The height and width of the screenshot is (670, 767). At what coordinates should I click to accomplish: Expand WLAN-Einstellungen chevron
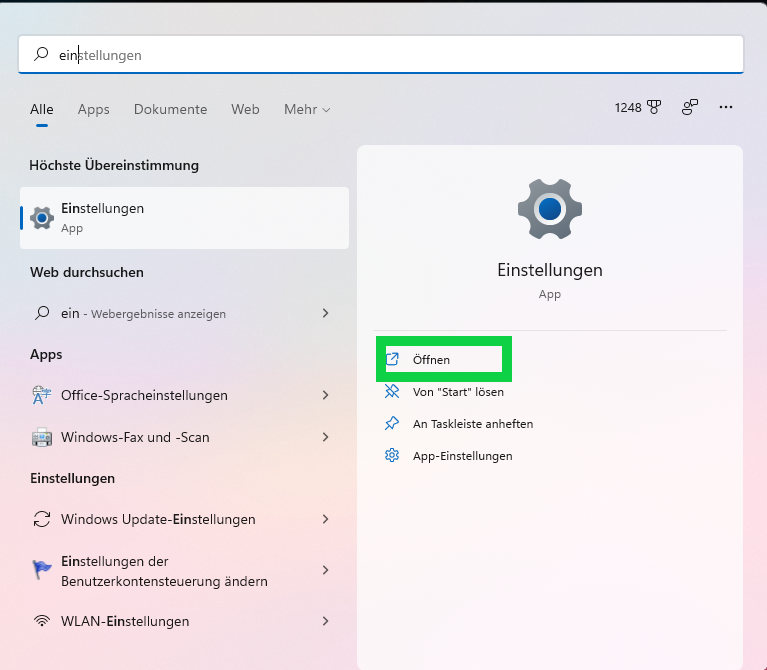point(326,621)
